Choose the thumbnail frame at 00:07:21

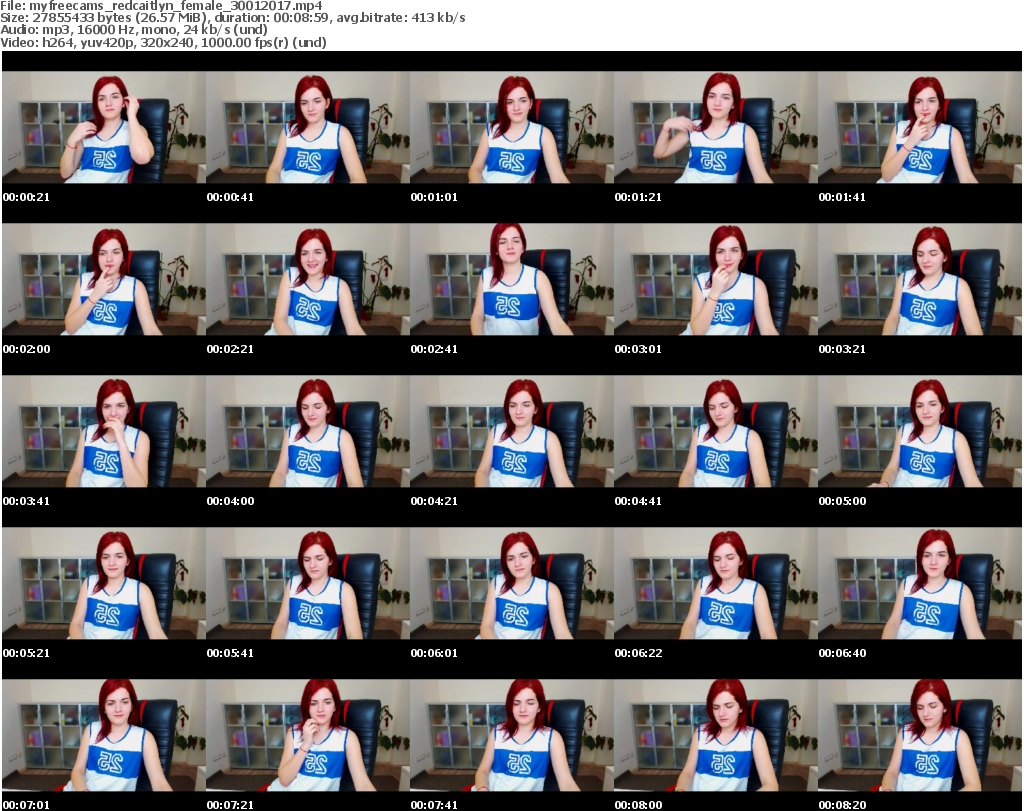(x=308, y=736)
